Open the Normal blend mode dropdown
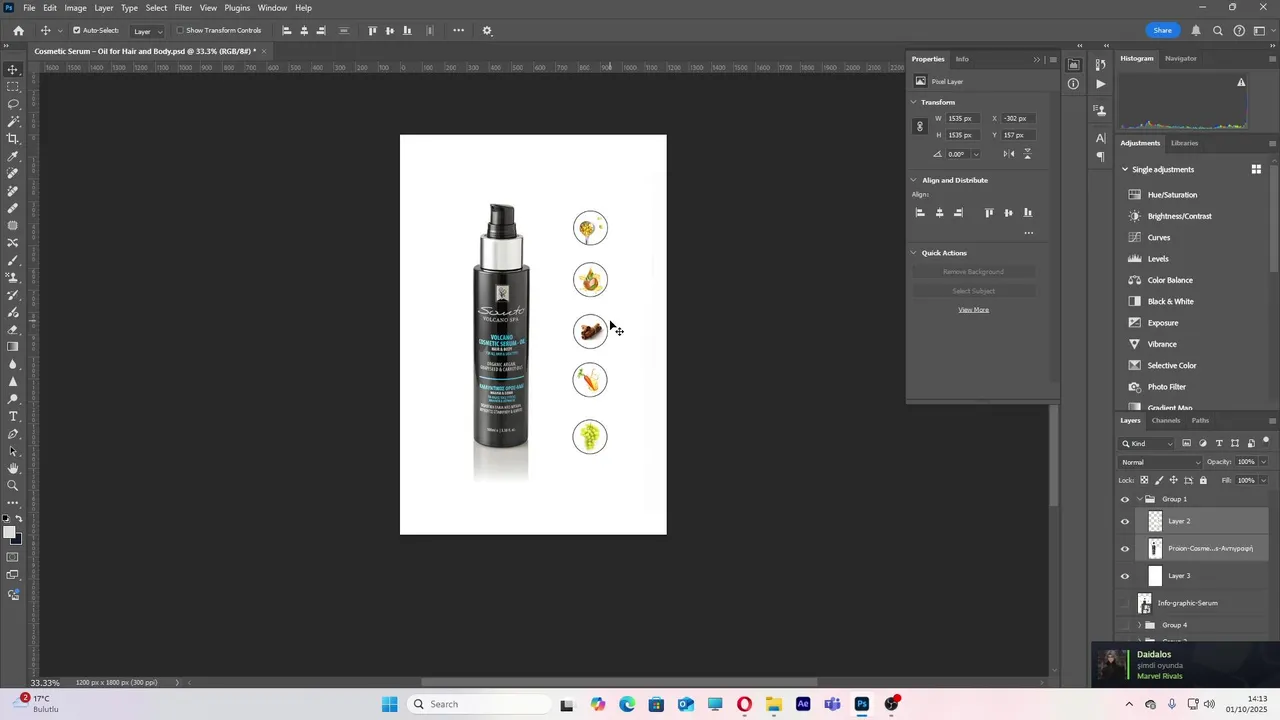Viewport: 1280px width, 720px height. 1161,462
